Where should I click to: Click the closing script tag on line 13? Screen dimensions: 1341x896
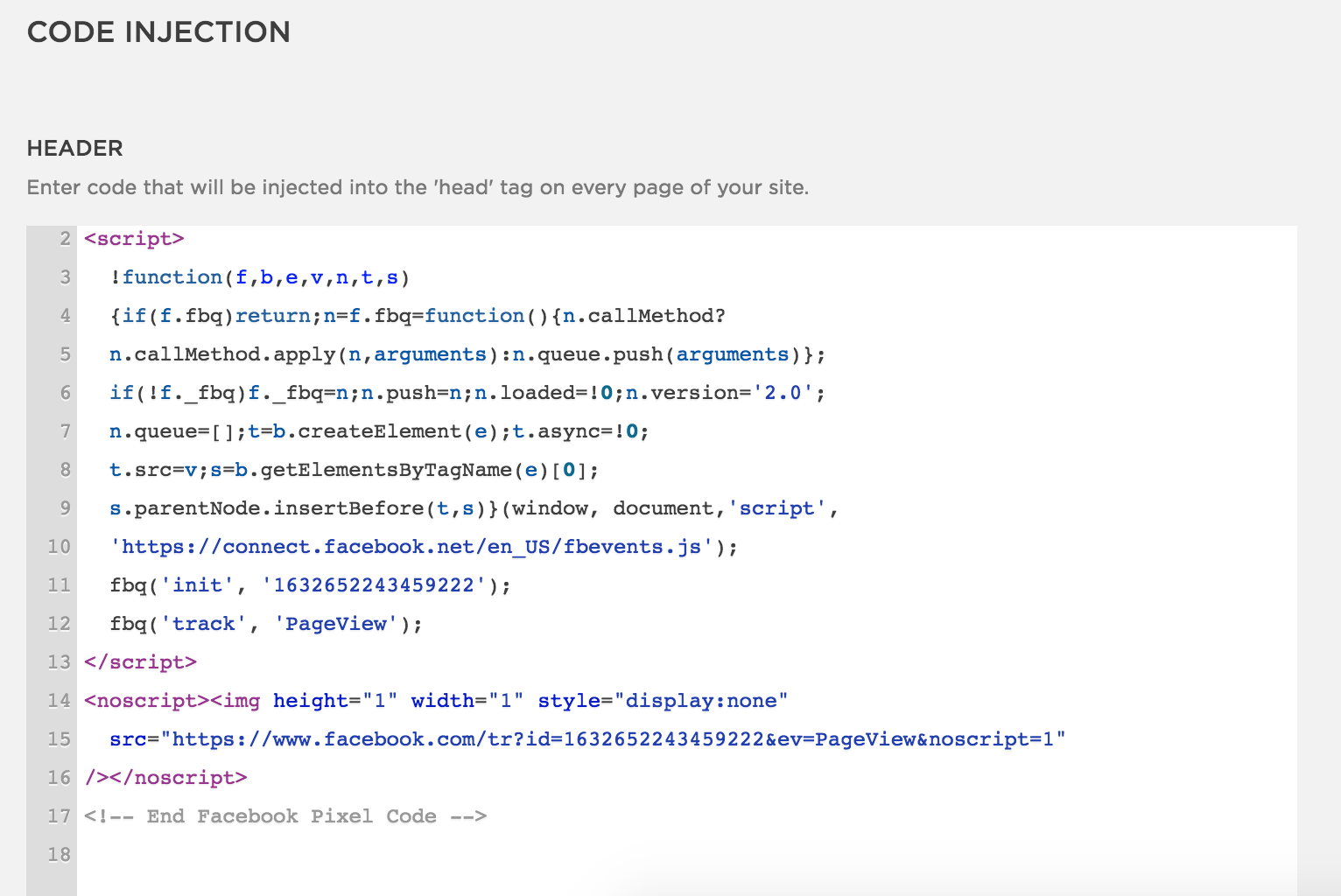click(140, 662)
